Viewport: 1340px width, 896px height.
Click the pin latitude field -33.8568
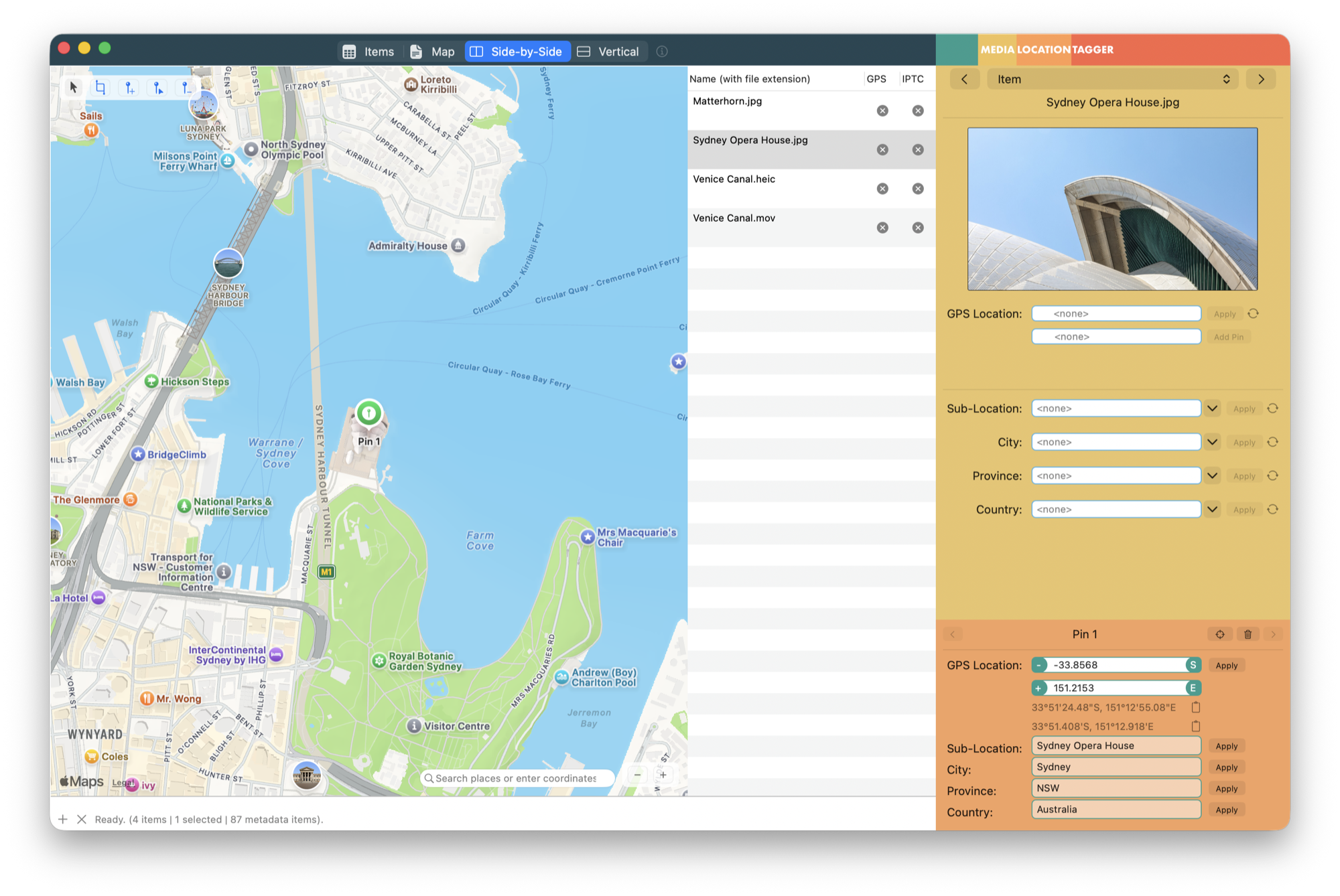1116,665
